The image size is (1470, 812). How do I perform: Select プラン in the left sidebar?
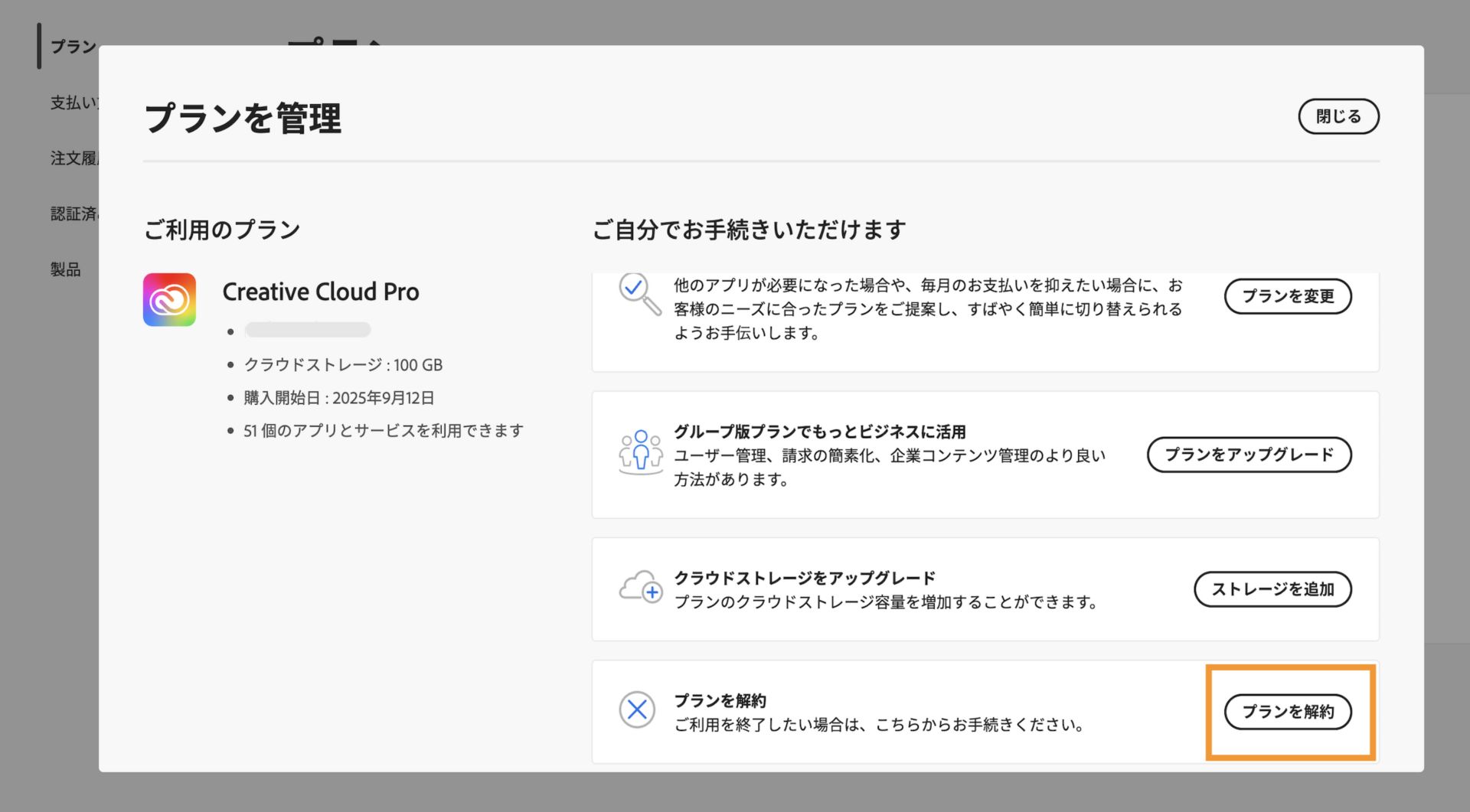(73, 46)
